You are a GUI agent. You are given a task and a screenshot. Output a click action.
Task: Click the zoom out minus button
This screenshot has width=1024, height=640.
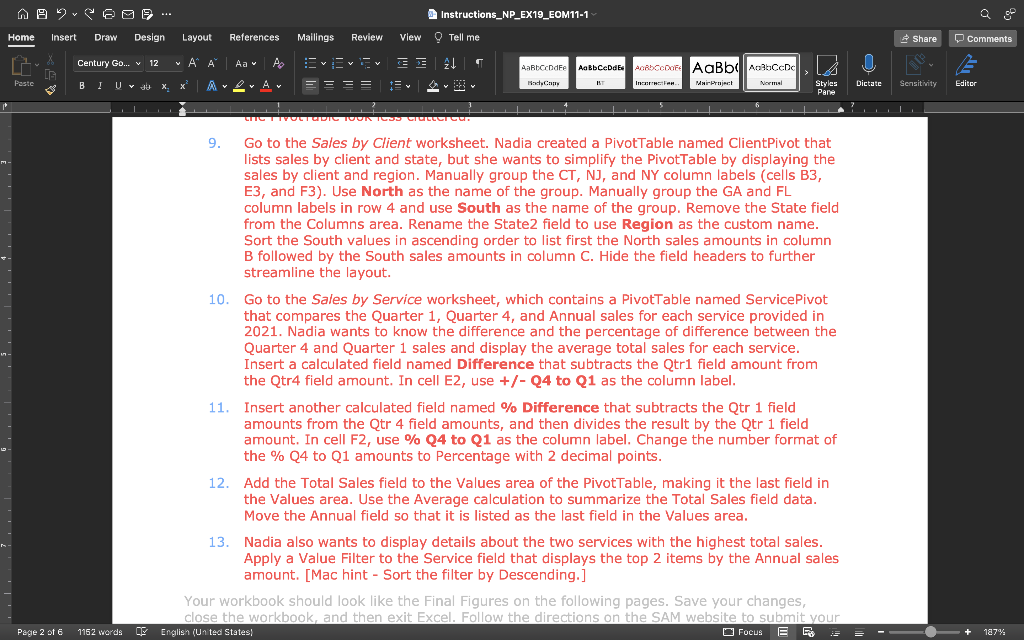click(881, 632)
